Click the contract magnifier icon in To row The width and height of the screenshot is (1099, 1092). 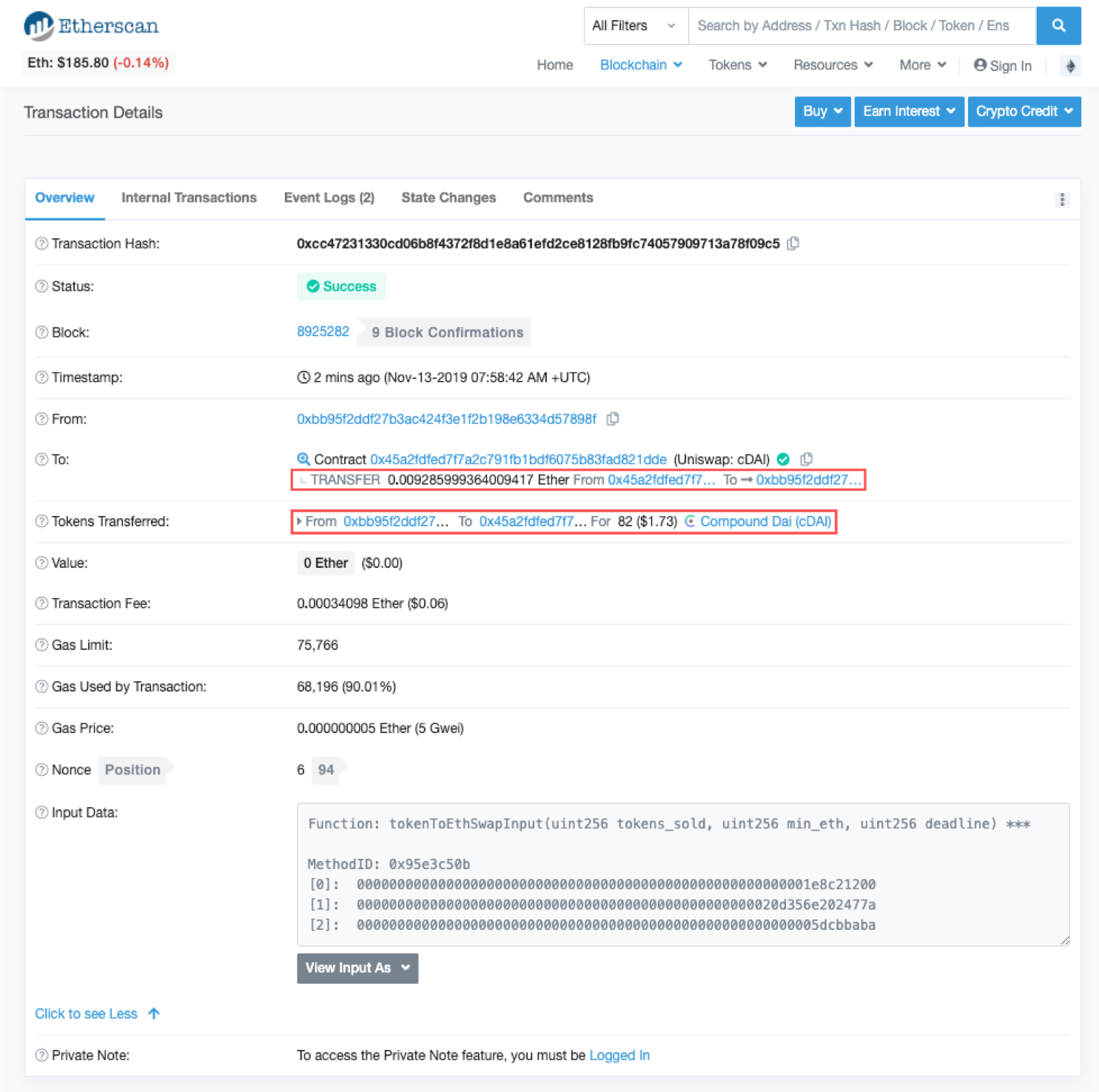[303, 460]
